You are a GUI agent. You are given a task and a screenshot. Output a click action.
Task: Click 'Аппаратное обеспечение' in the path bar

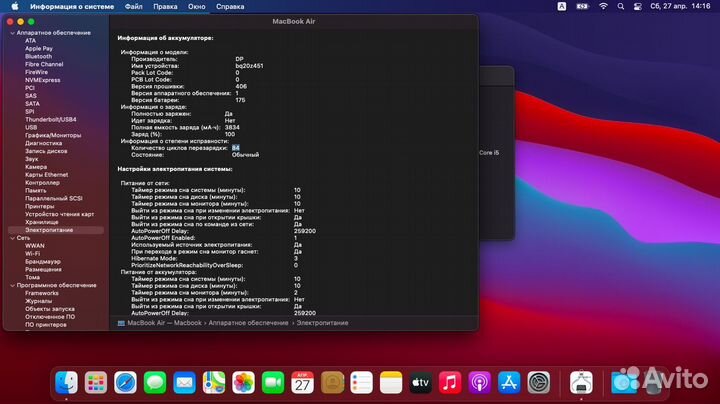click(x=248, y=323)
